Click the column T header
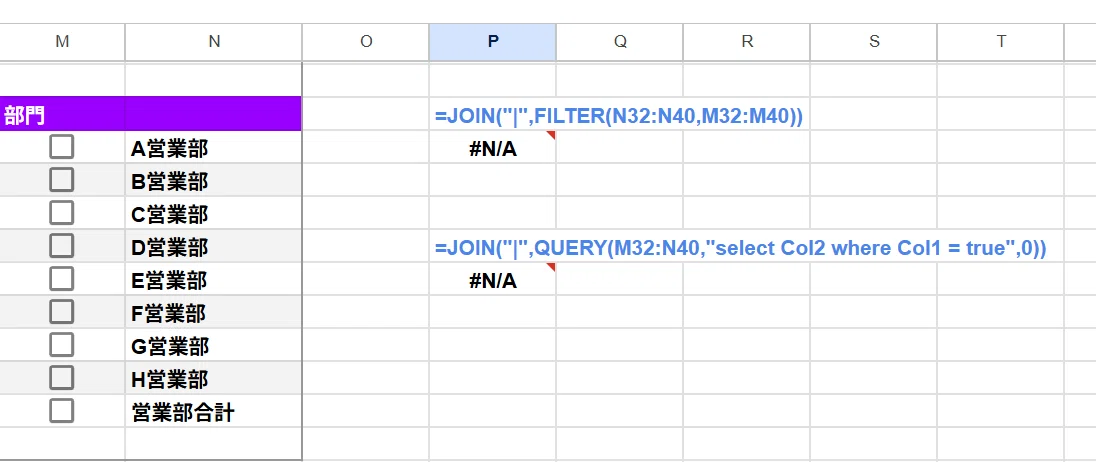The image size is (1096, 462). click(1001, 42)
